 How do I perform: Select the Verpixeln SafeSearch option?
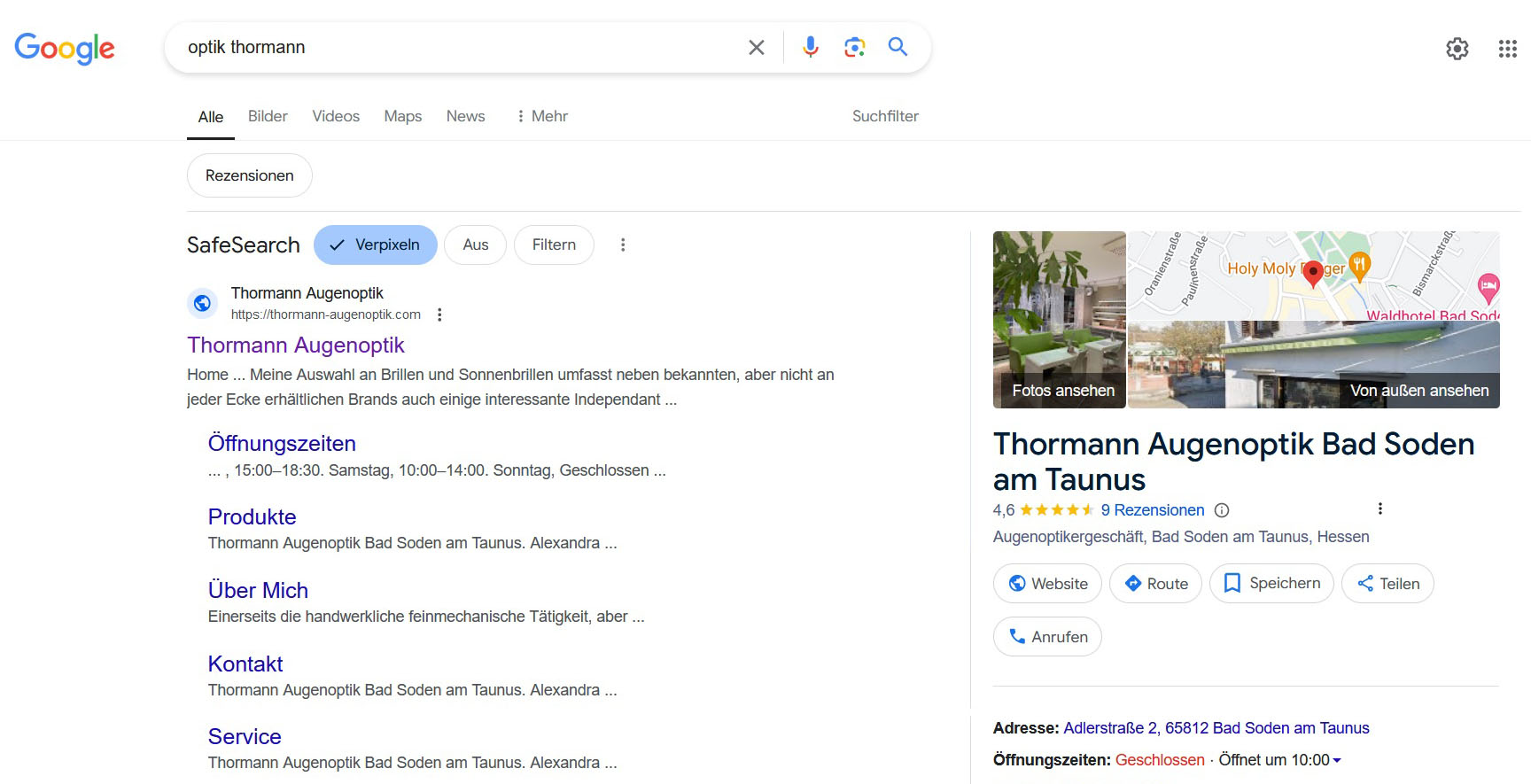coord(375,245)
